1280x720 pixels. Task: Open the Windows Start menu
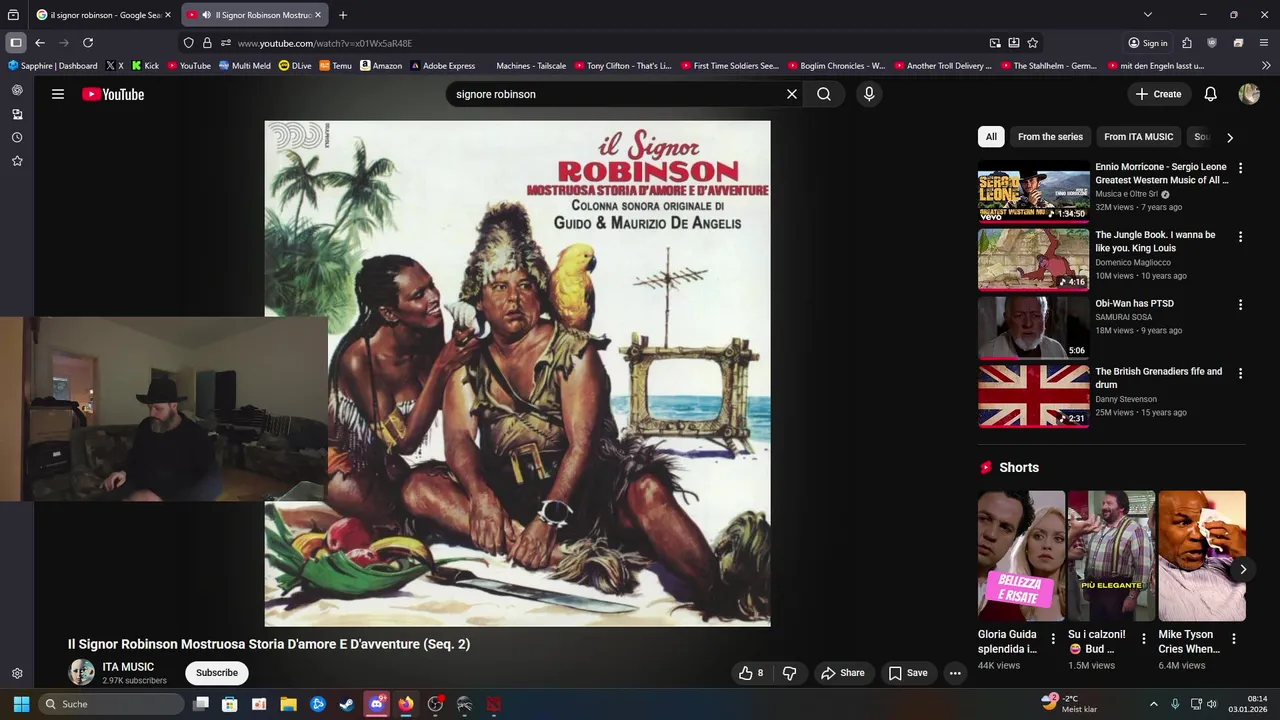tap(21, 704)
